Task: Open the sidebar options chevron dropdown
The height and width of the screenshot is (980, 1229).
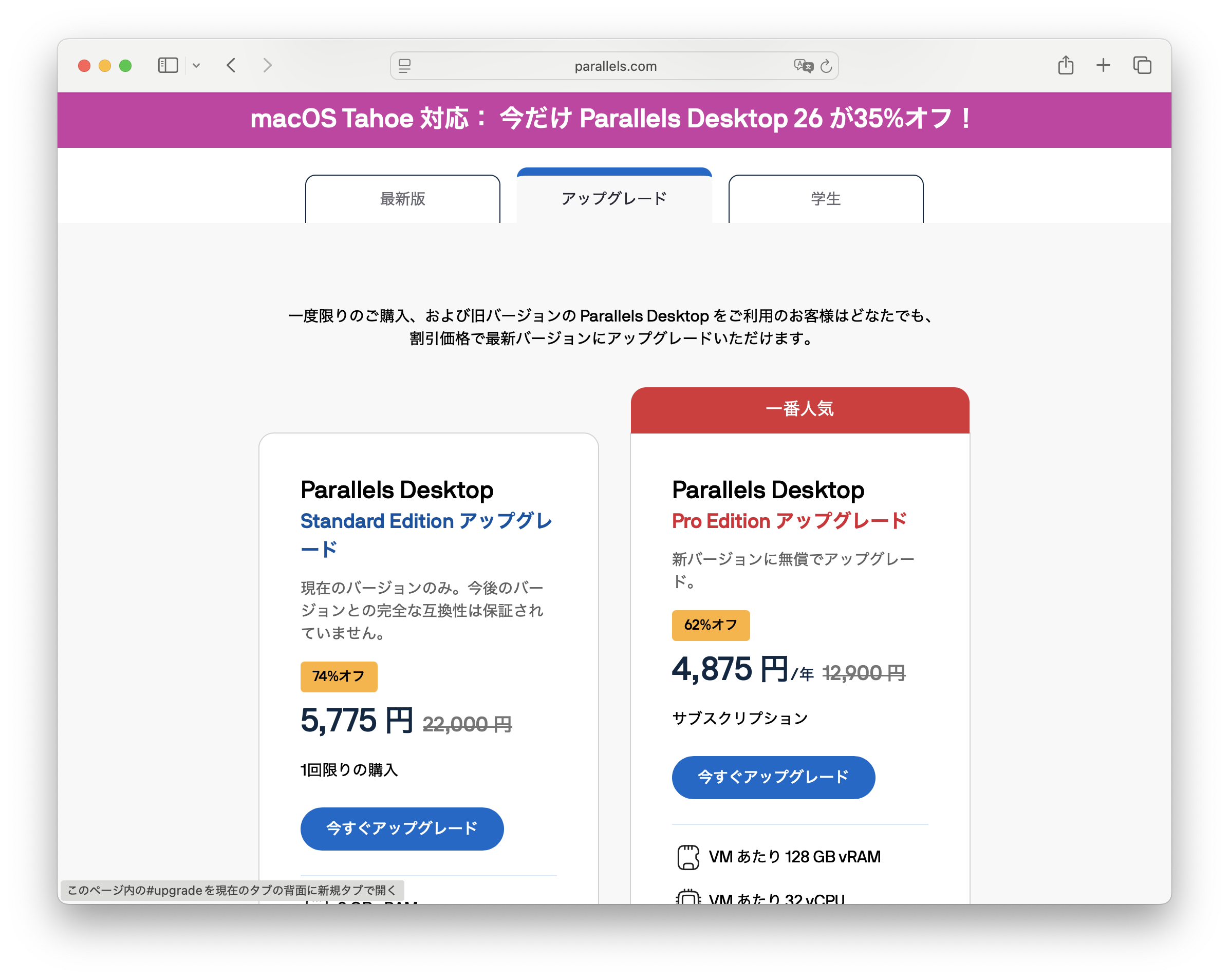Action: (x=196, y=66)
